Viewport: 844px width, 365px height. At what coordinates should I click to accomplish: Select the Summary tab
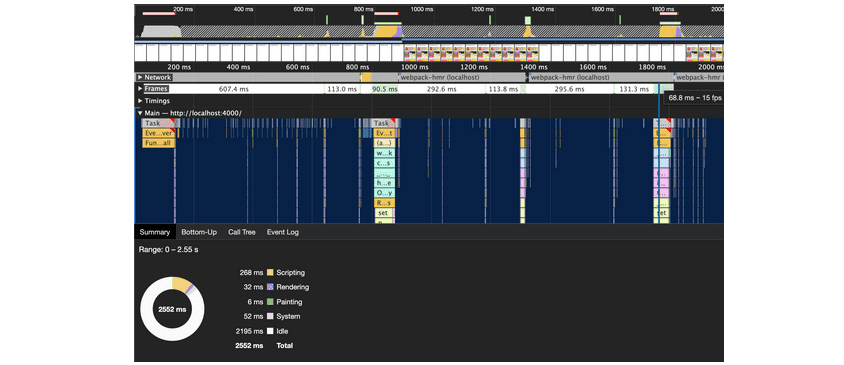[154, 232]
